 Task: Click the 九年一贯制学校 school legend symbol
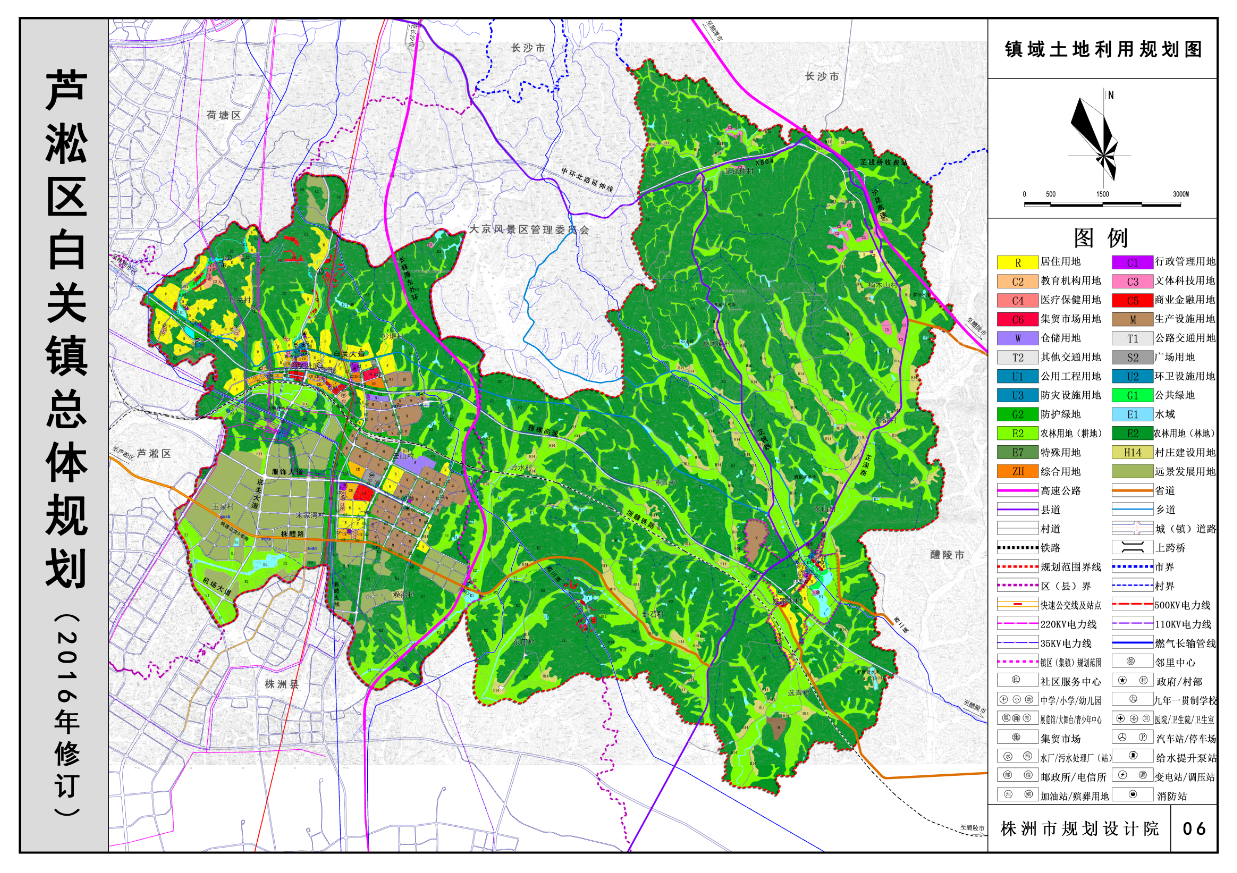[1133, 699]
